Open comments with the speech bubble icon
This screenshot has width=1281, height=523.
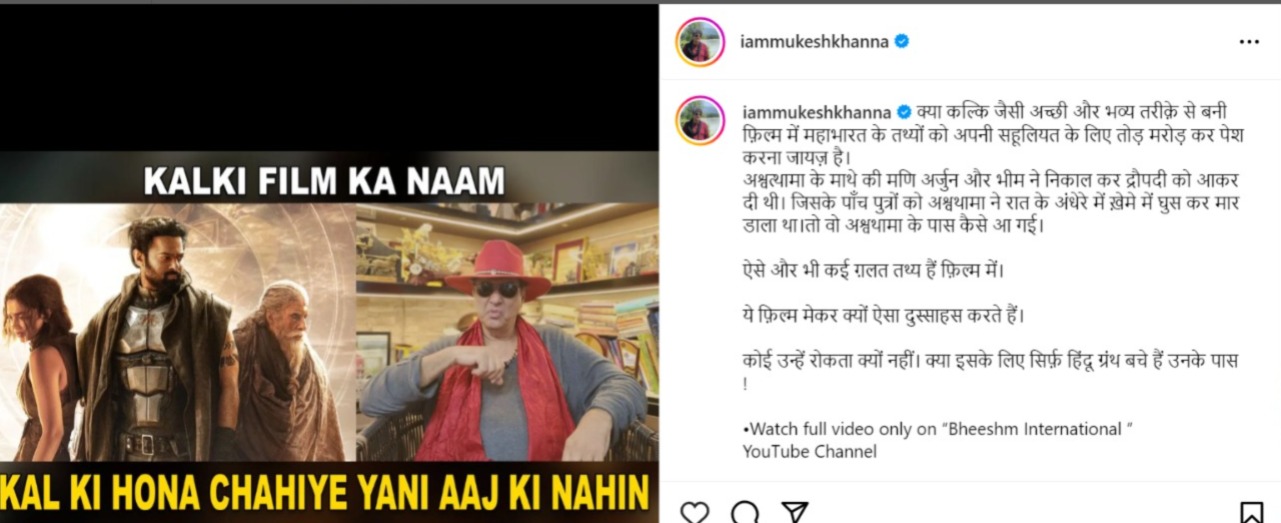click(x=745, y=513)
